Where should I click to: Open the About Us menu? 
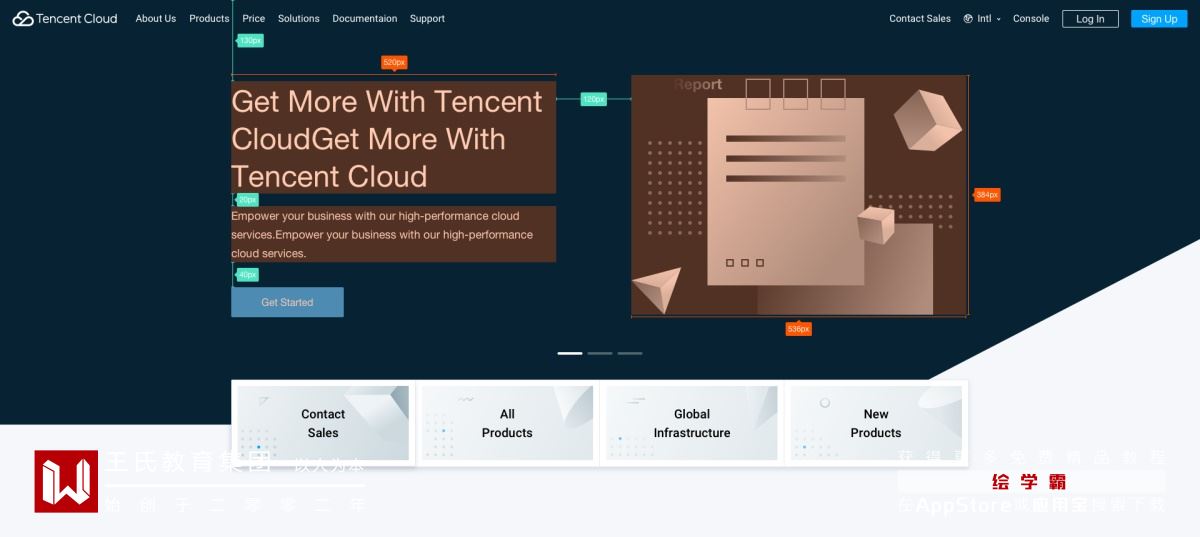[x=156, y=18]
